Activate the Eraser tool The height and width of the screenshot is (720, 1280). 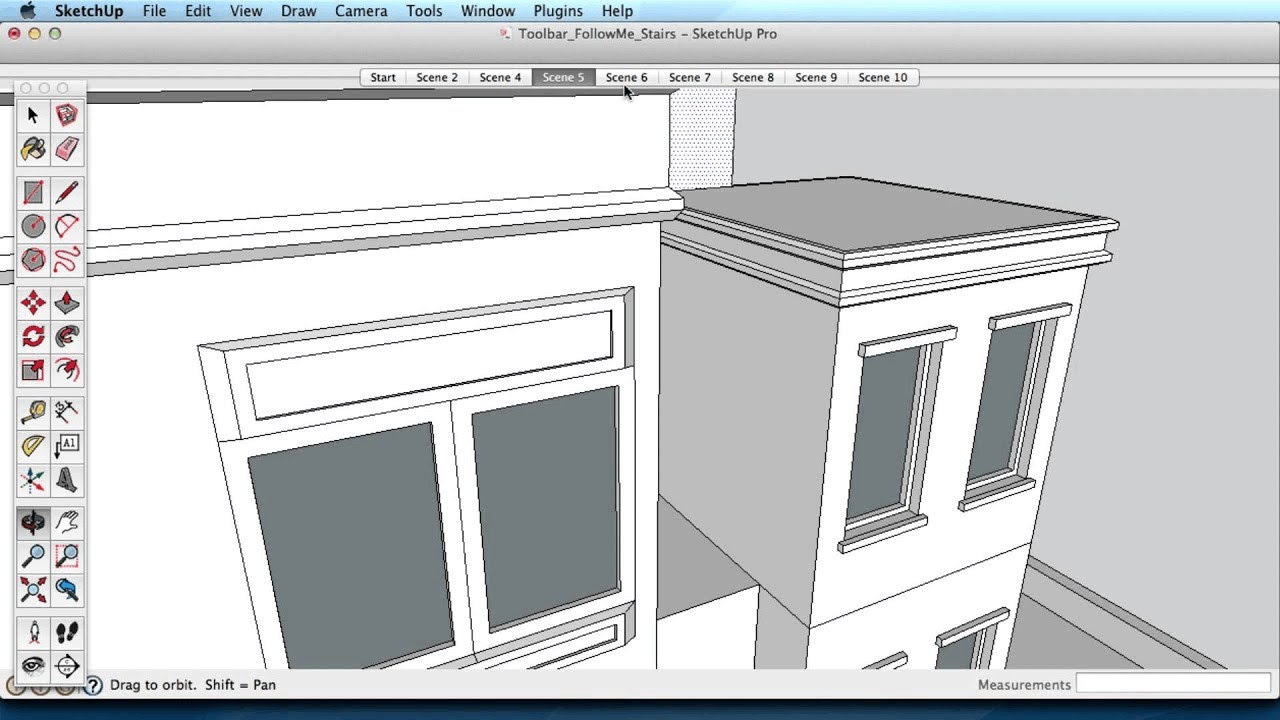click(x=67, y=149)
